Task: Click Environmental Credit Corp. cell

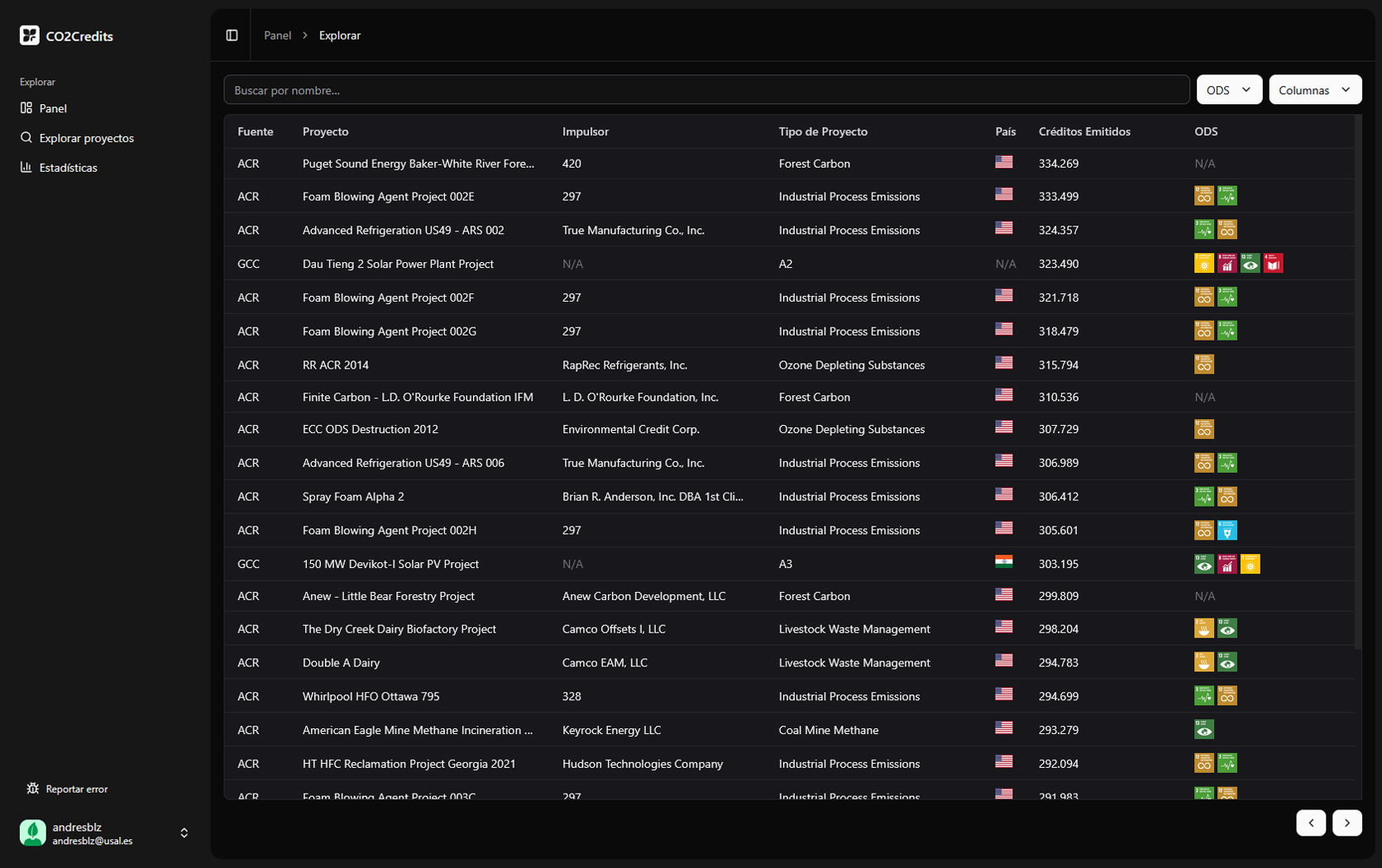Action: (631, 429)
